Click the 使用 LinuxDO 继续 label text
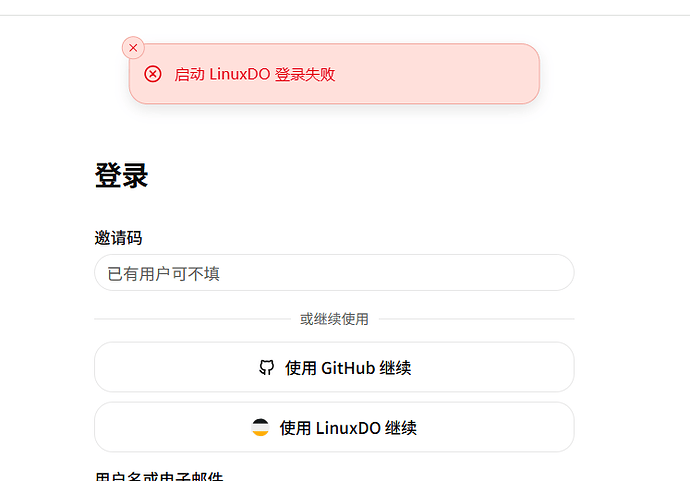This screenshot has height=481, width=690. [348, 428]
